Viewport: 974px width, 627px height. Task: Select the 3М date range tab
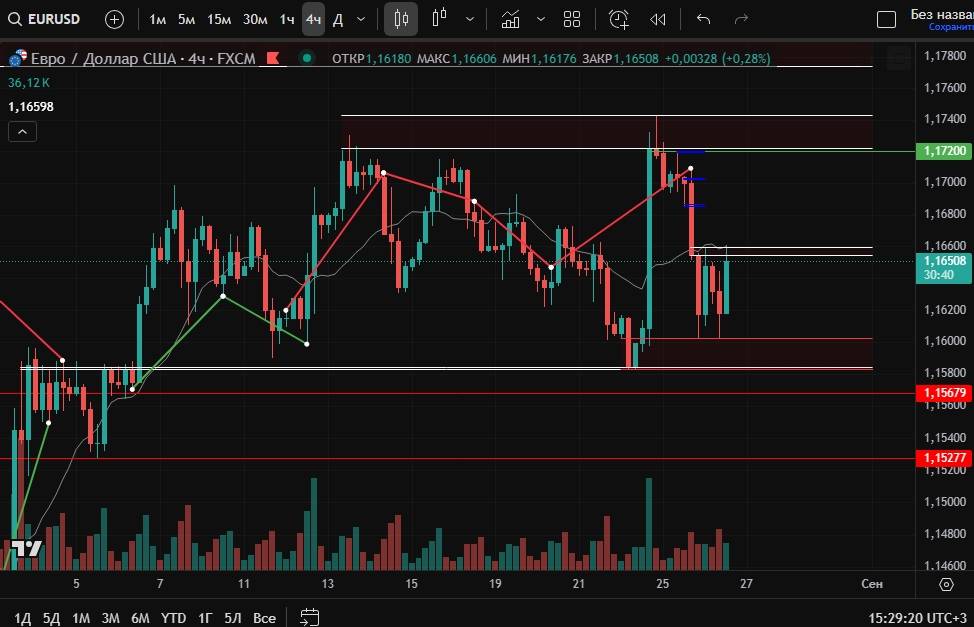coord(111,618)
